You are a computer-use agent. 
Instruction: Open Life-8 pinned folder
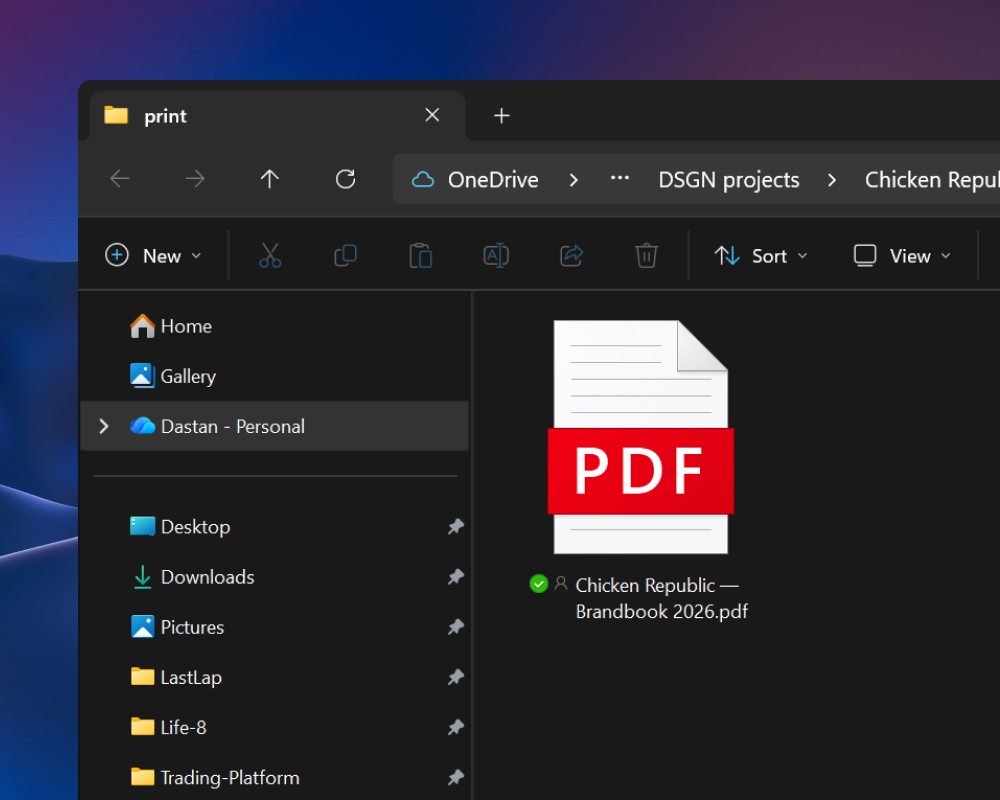coord(274,727)
